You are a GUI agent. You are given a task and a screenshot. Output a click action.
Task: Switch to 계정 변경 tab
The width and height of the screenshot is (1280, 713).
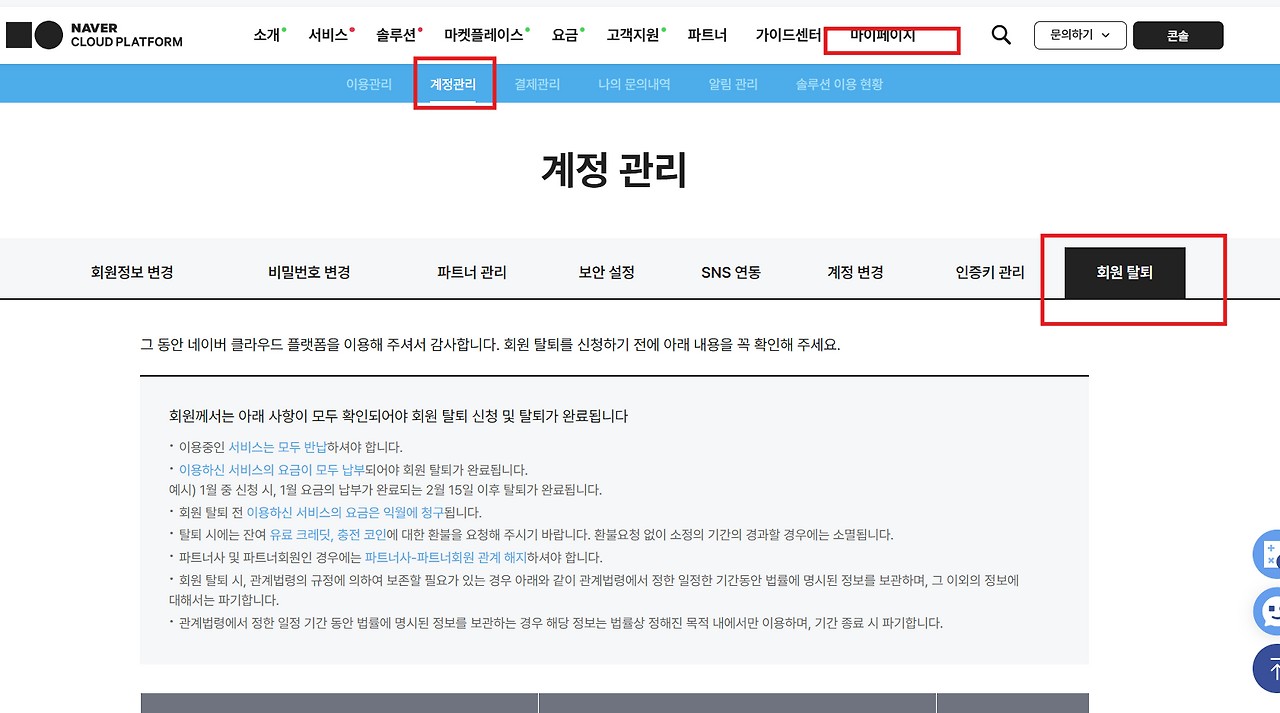(855, 272)
